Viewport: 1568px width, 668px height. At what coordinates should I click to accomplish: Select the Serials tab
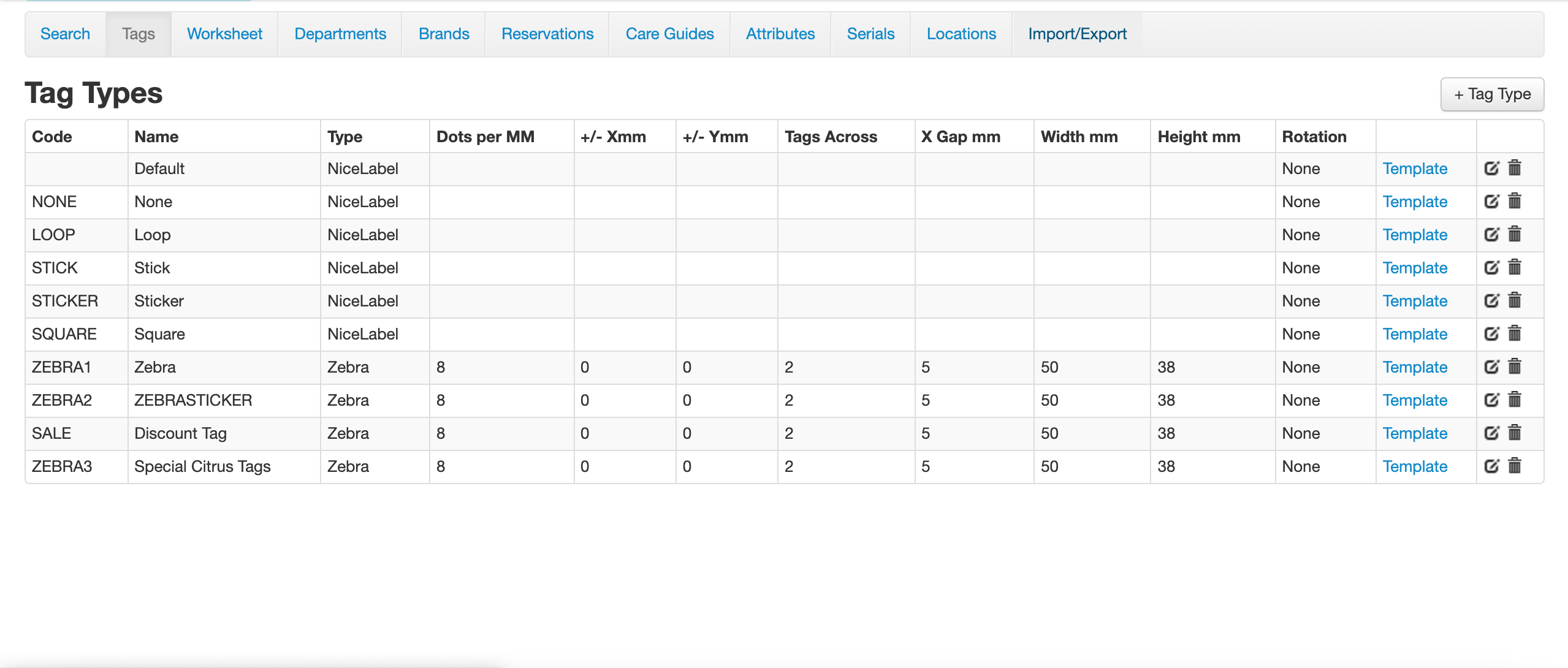click(x=870, y=34)
